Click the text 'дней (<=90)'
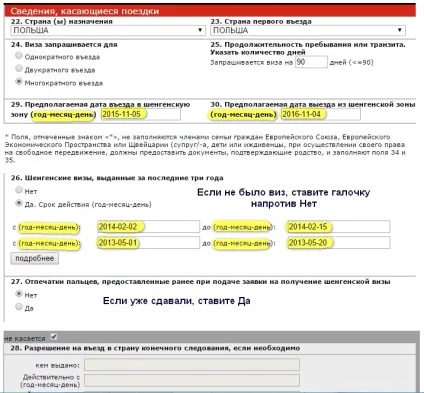This screenshot has height=393, width=424. (351, 62)
